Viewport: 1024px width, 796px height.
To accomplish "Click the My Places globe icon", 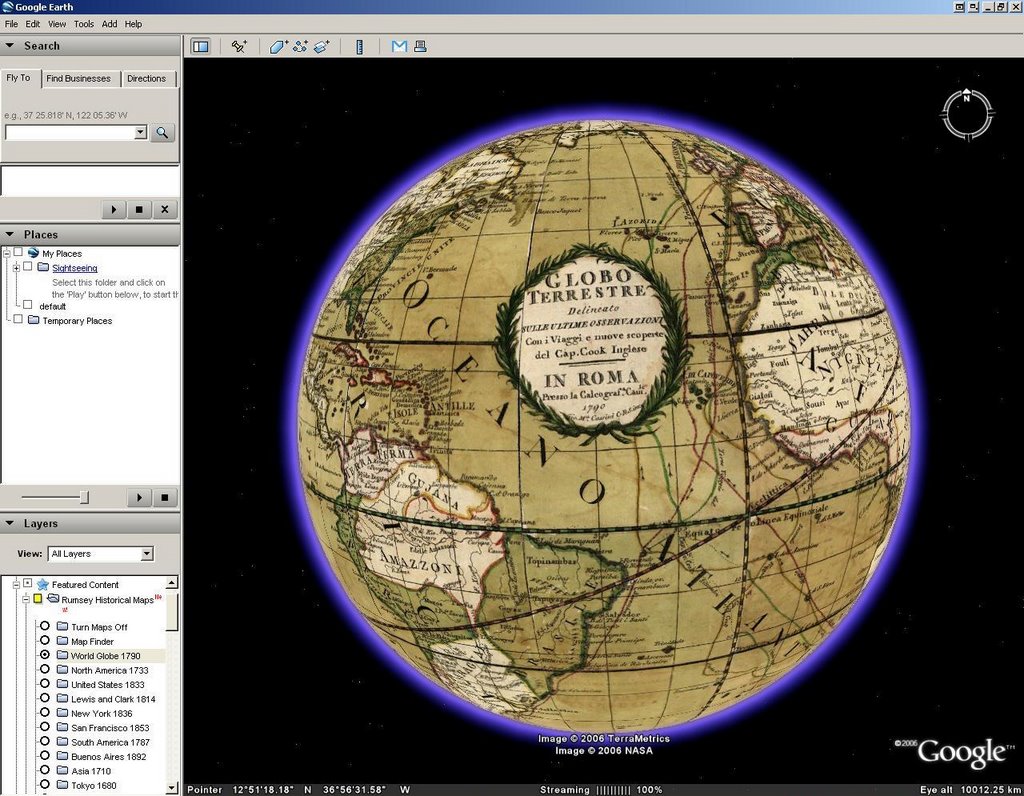I will 33,253.
